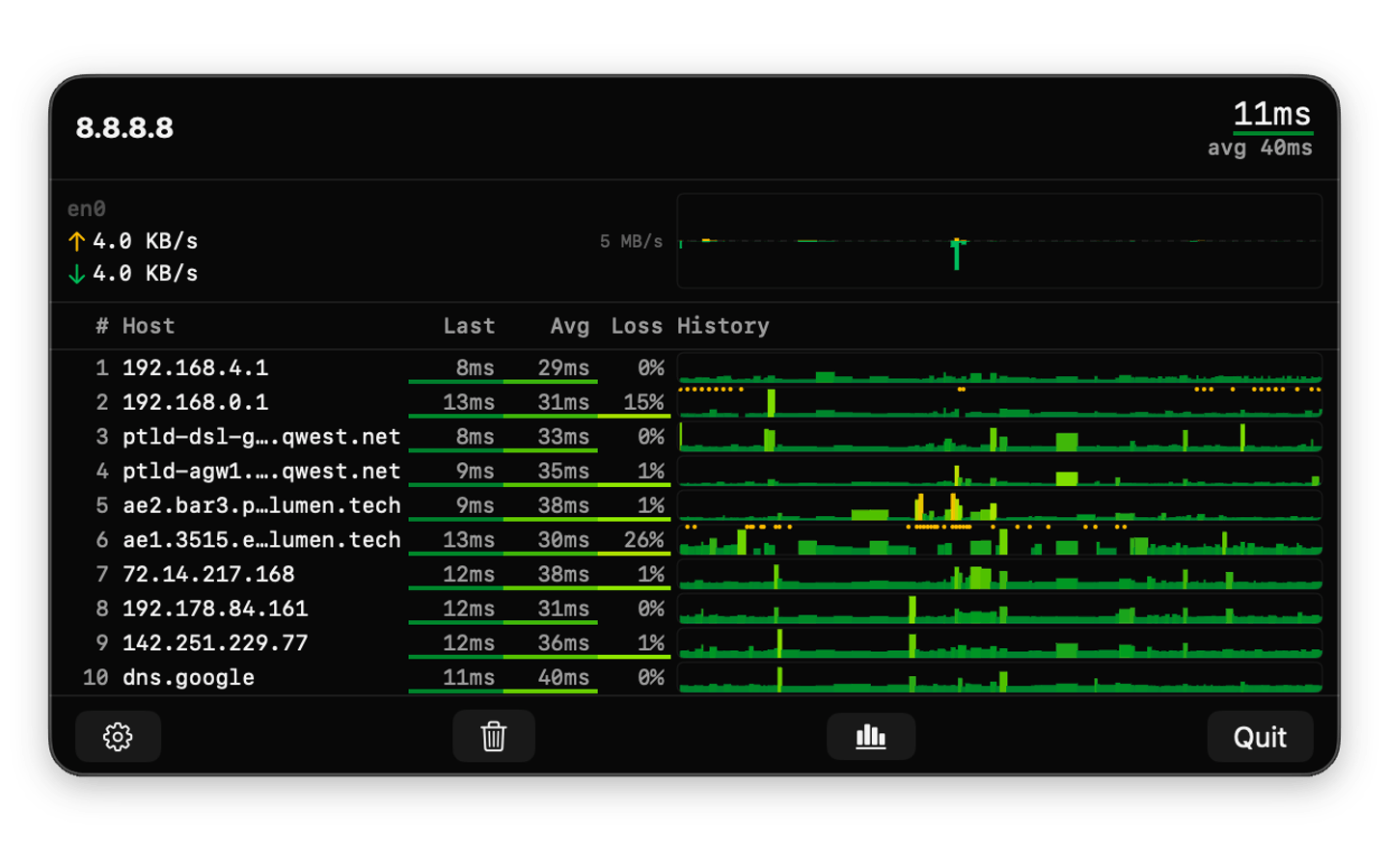
Task: Clear history using the trash icon
Action: [x=493, y=736]
